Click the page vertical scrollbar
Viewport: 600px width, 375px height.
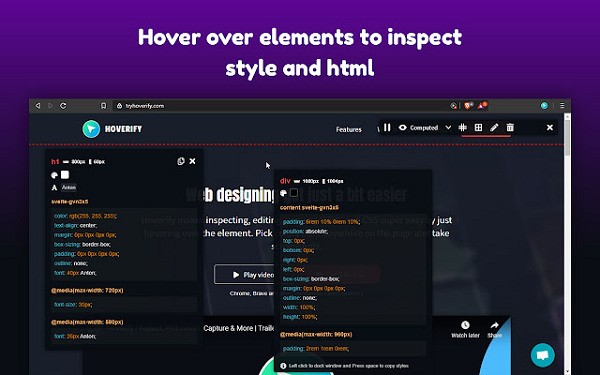pos(567,244)
